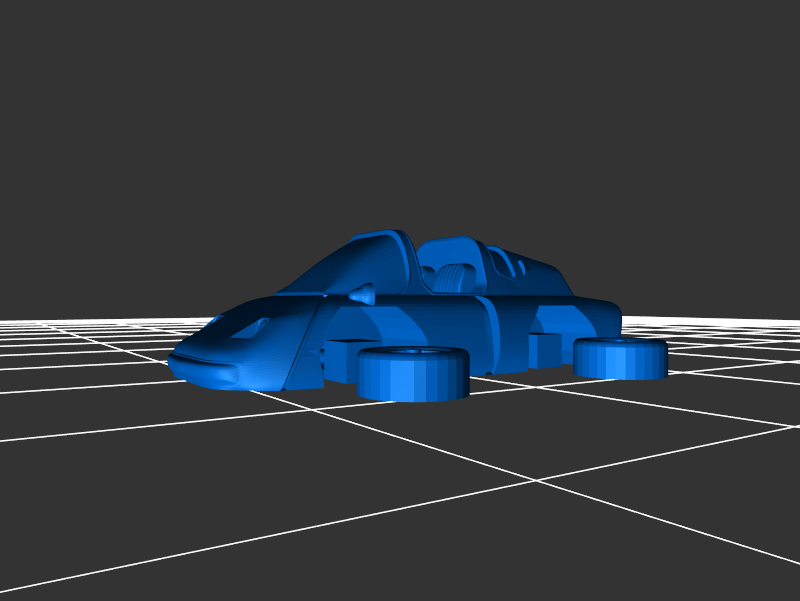The width and height of the screenshot is (800, 601).
Task: Click the grid line intersection in front of the car
Action: tap(536, 481)
